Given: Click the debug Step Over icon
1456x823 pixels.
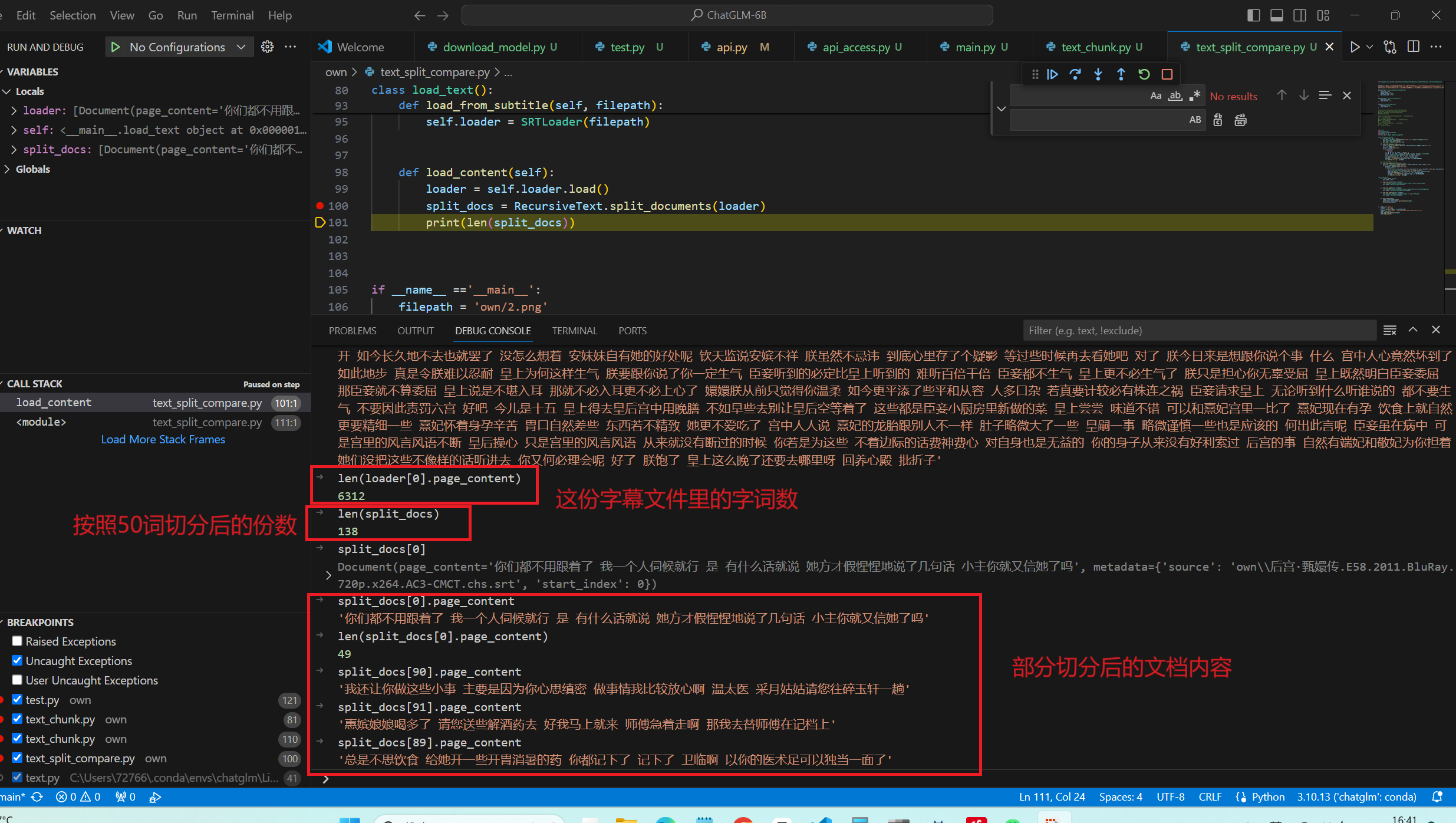Looking at the screenshot, I should [1075, 74].
